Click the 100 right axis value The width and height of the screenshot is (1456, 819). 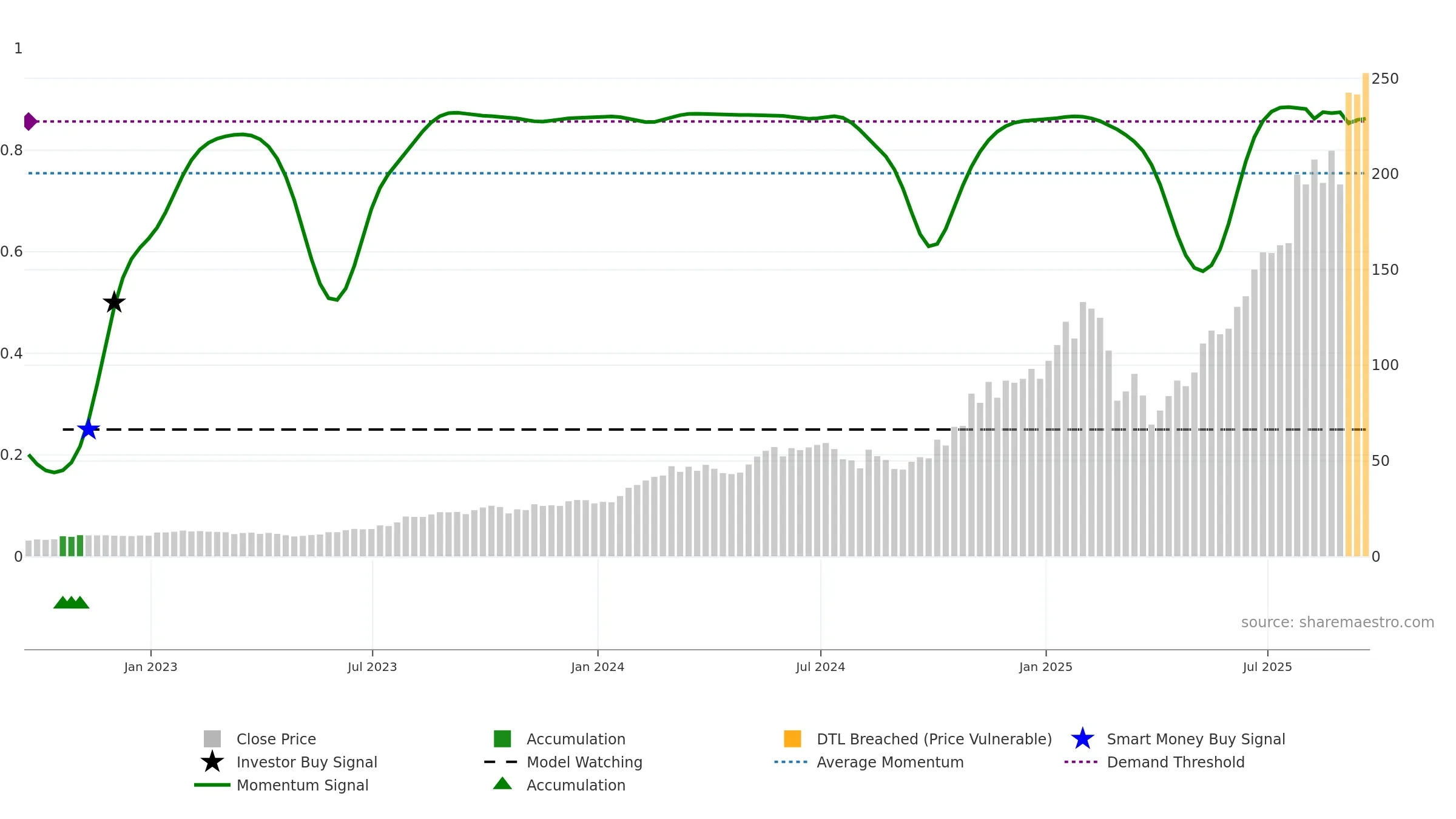click(x=1385, y=365)
